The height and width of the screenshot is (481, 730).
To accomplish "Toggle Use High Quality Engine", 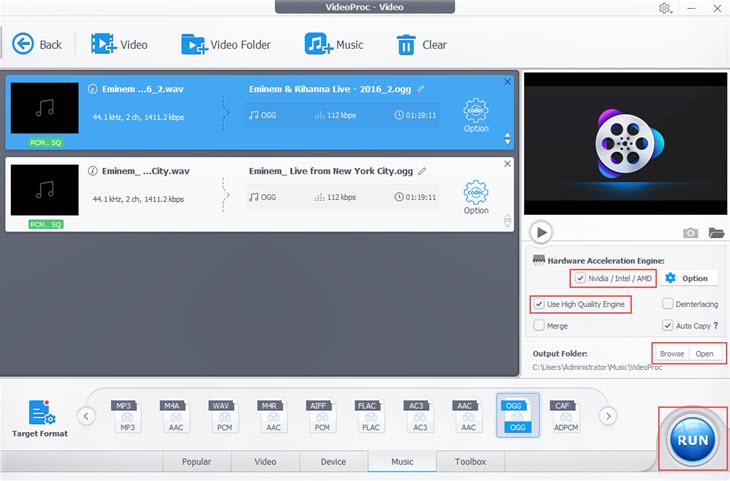I will point(539,304).
